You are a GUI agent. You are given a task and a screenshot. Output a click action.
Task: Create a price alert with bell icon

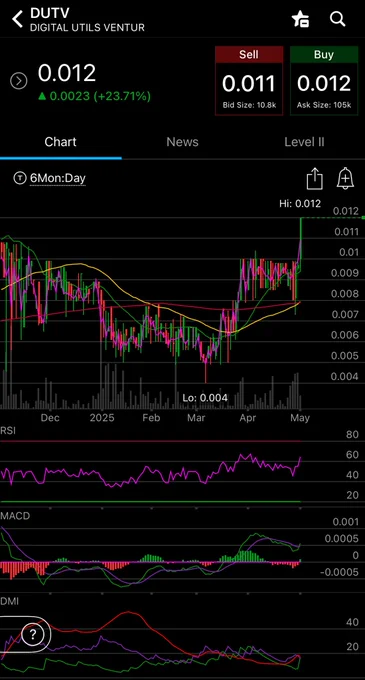[x=345, y=178]
